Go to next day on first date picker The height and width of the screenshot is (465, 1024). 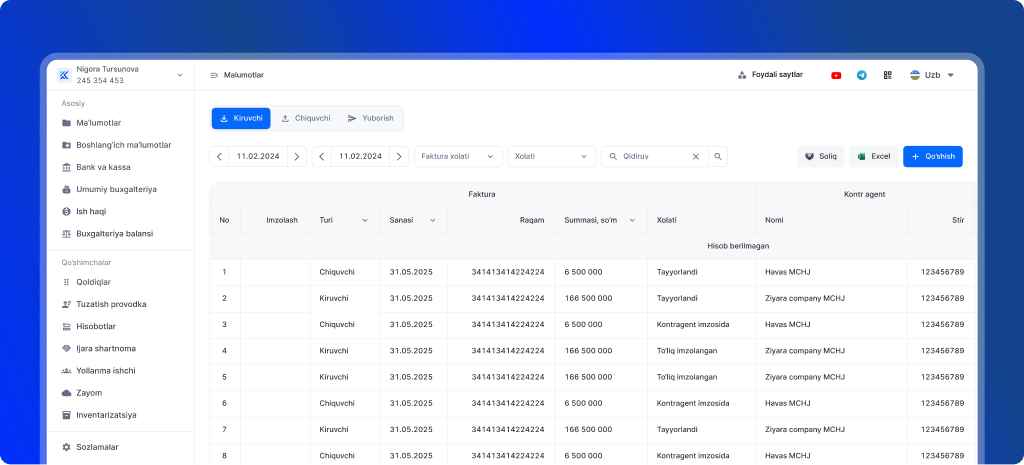pos(296,157)
